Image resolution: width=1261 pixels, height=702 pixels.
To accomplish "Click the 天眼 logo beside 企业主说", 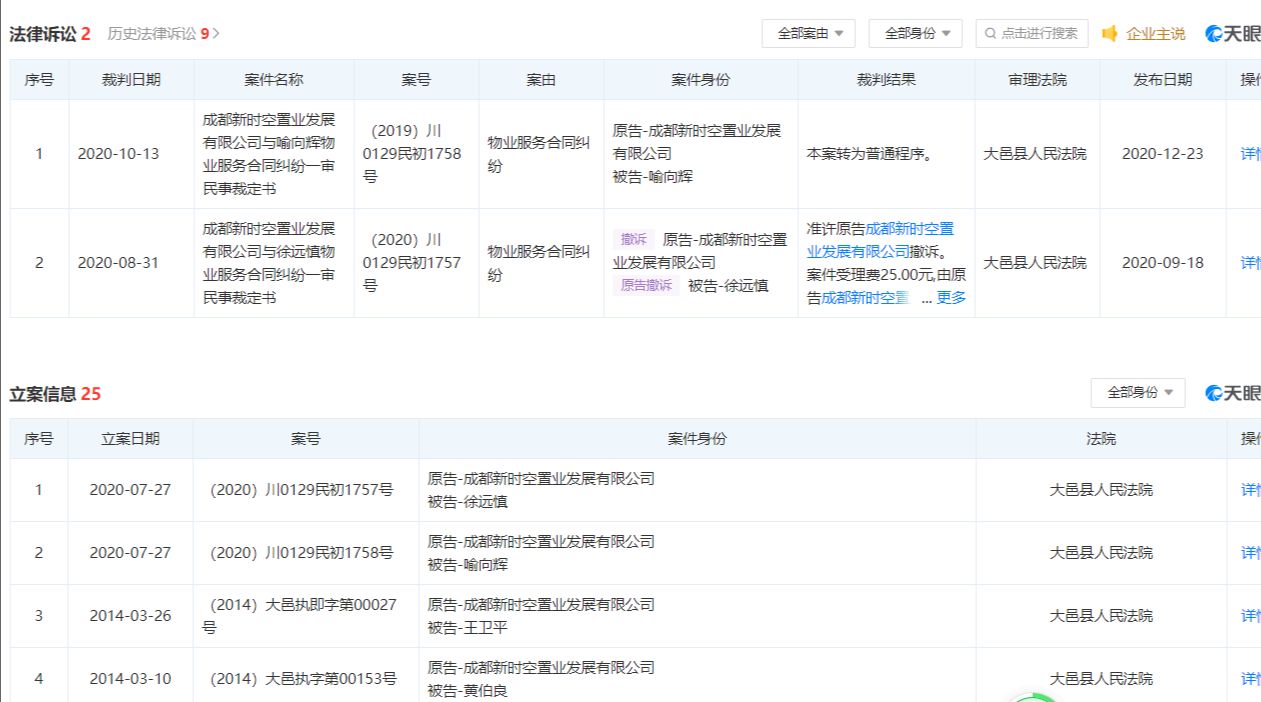I will (x=1233, y=34).
